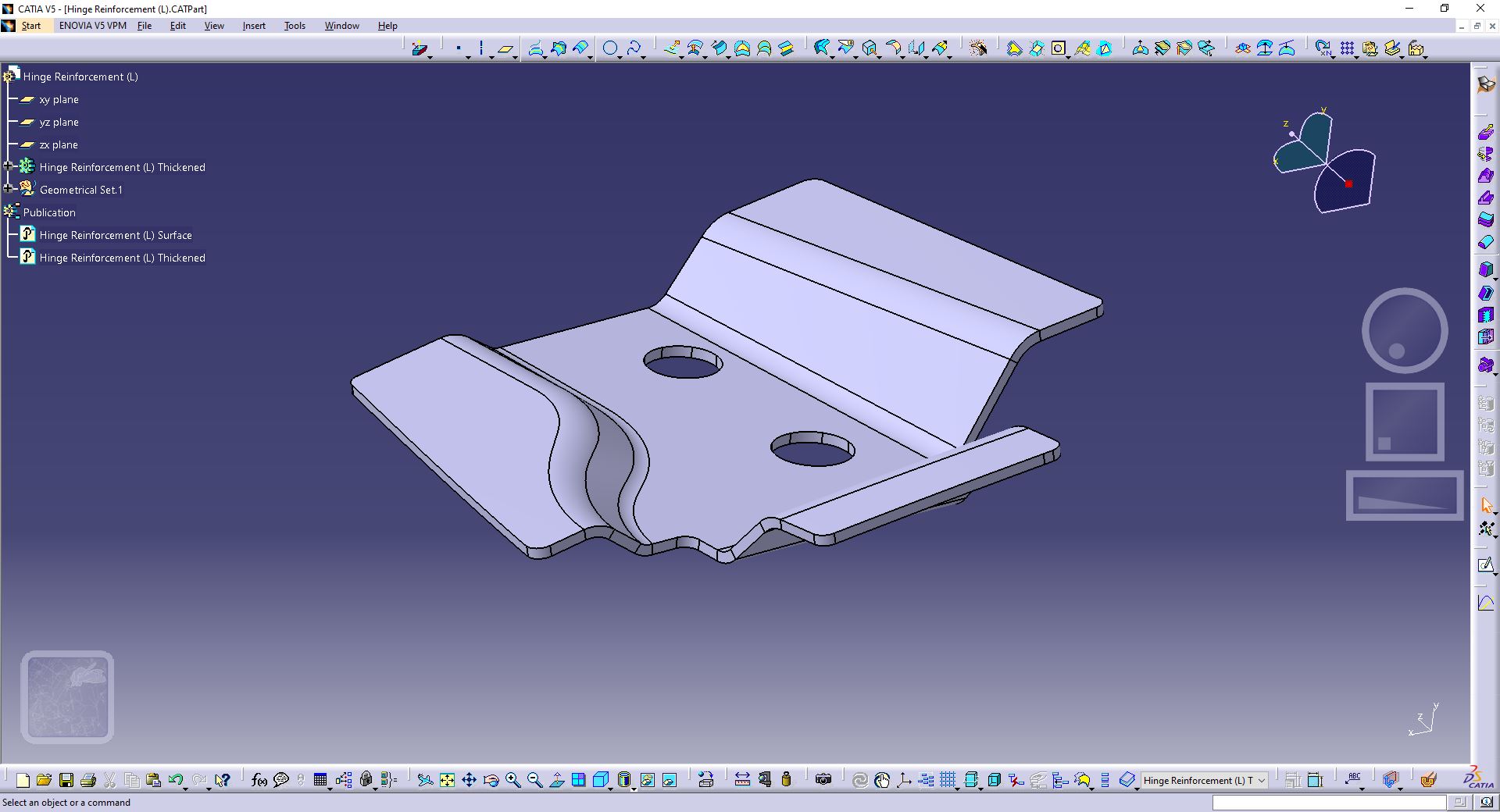Screen dimensions: 1500x812
Task: Select the Circle tool in top toolbar
Action: click(610, 48)
